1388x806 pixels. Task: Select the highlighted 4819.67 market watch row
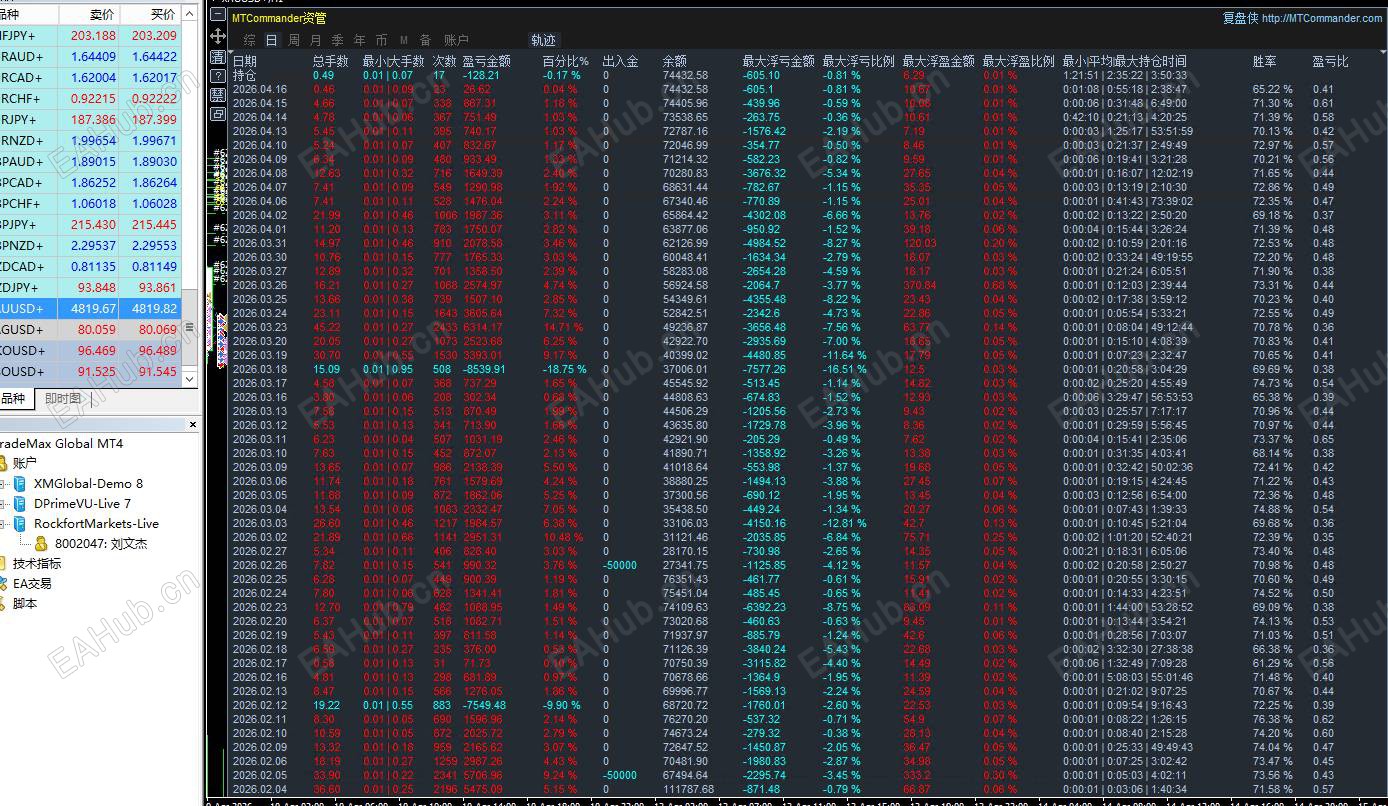click(91, 308)
